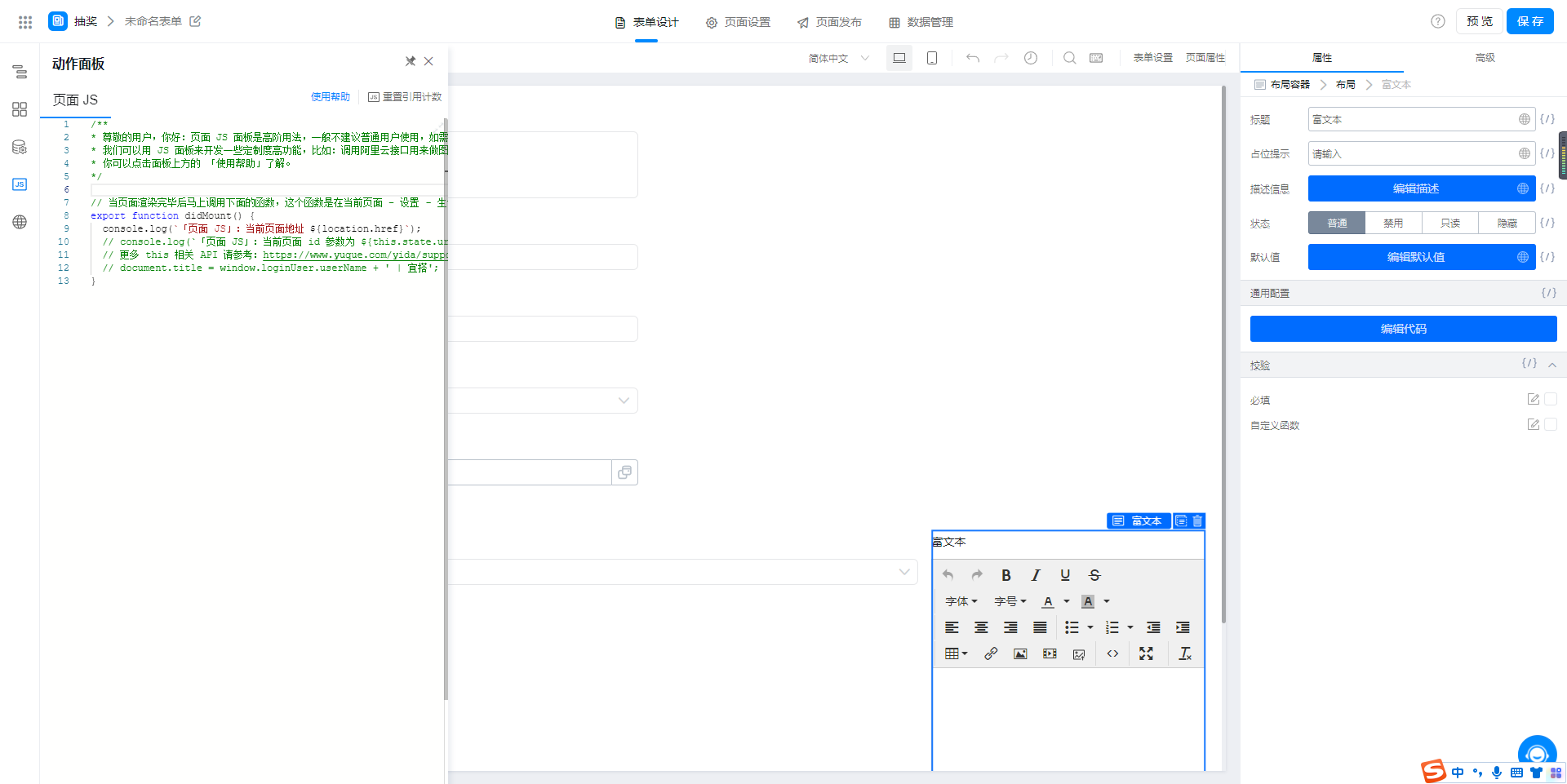Open the 字体 font family dropdown

coord(961,601)
